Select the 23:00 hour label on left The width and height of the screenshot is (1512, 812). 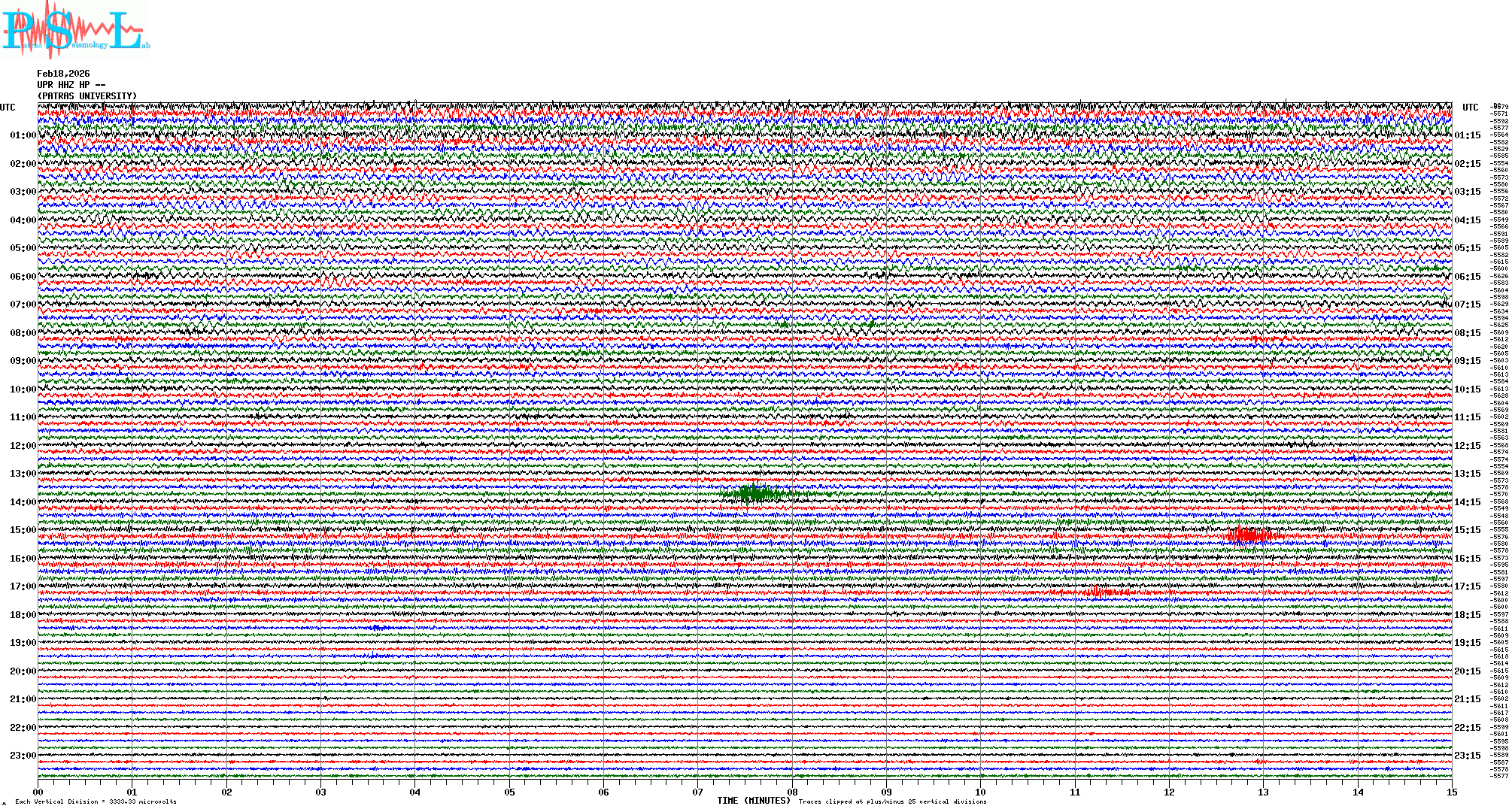pos(23,756)
